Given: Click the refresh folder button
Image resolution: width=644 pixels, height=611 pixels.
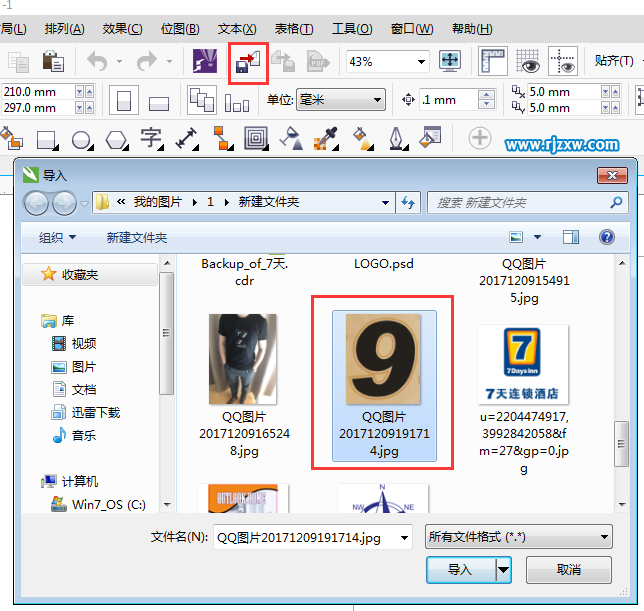Looking at the screenshot, I should (x=408, y=202).
